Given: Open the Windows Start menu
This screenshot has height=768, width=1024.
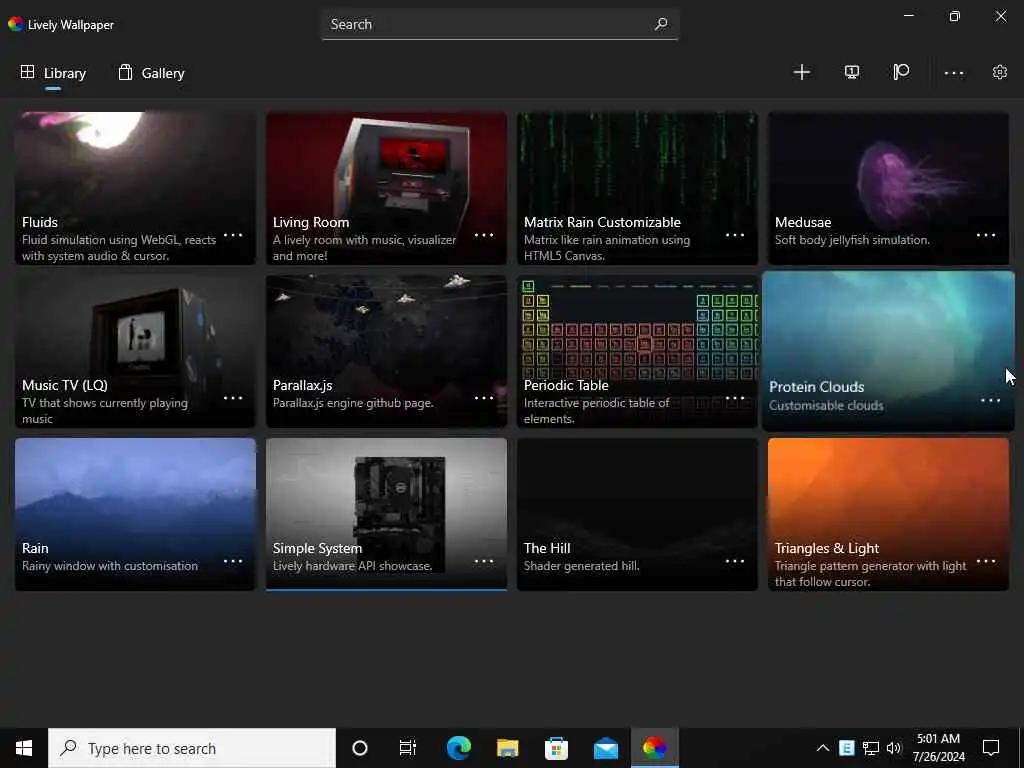Looking at the screenshot, I should click(24, 748).
